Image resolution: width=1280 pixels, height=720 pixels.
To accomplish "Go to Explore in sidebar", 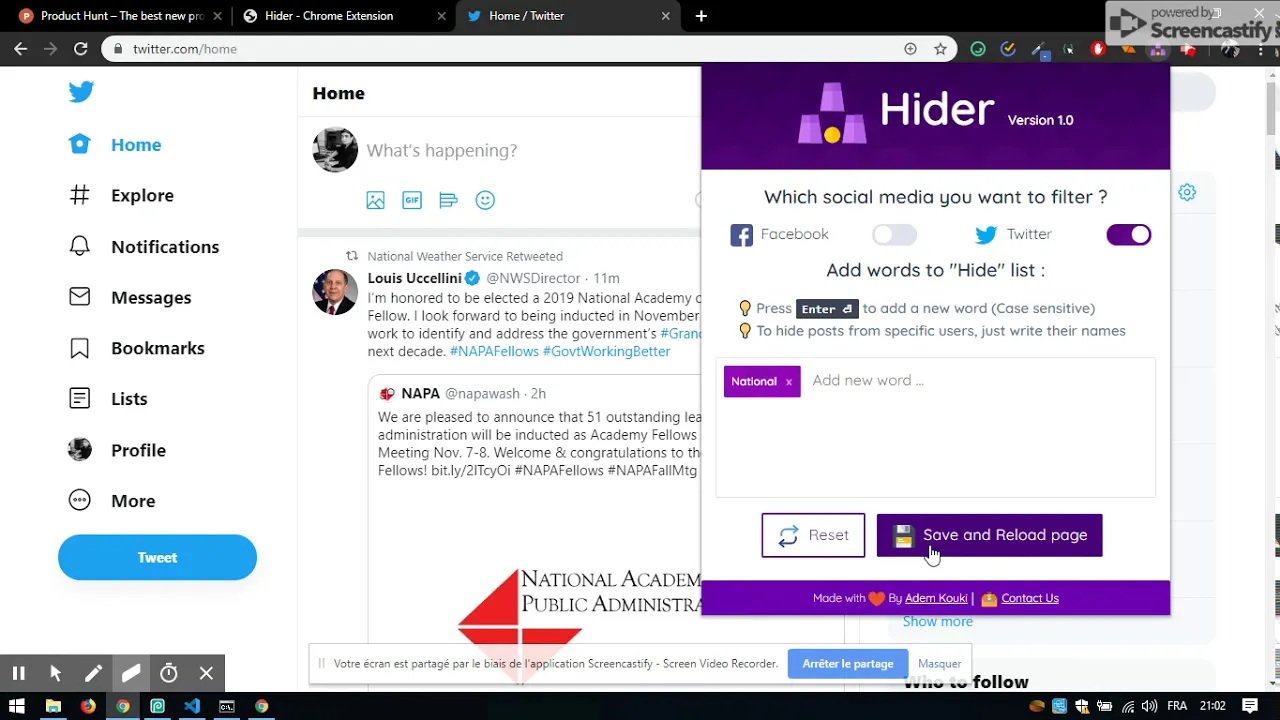I will pyautogui.click(x=121, y=195).
